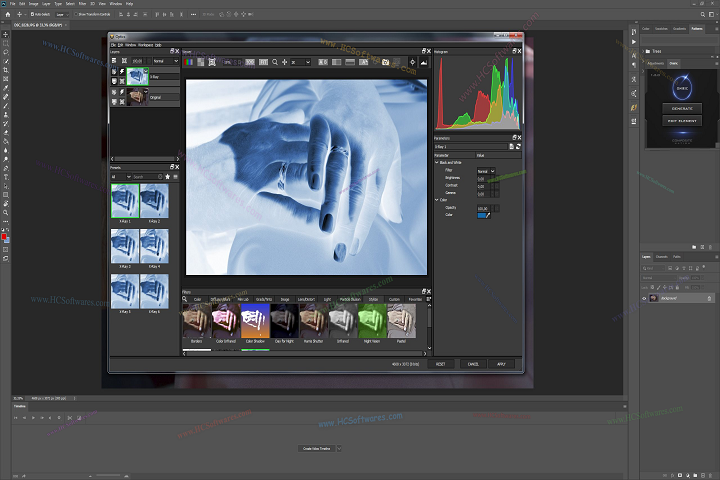Expand the Trees folder in Patterns panel
Image resolution: width=720 pixels, height=480 pixels.
coord(643,51)
